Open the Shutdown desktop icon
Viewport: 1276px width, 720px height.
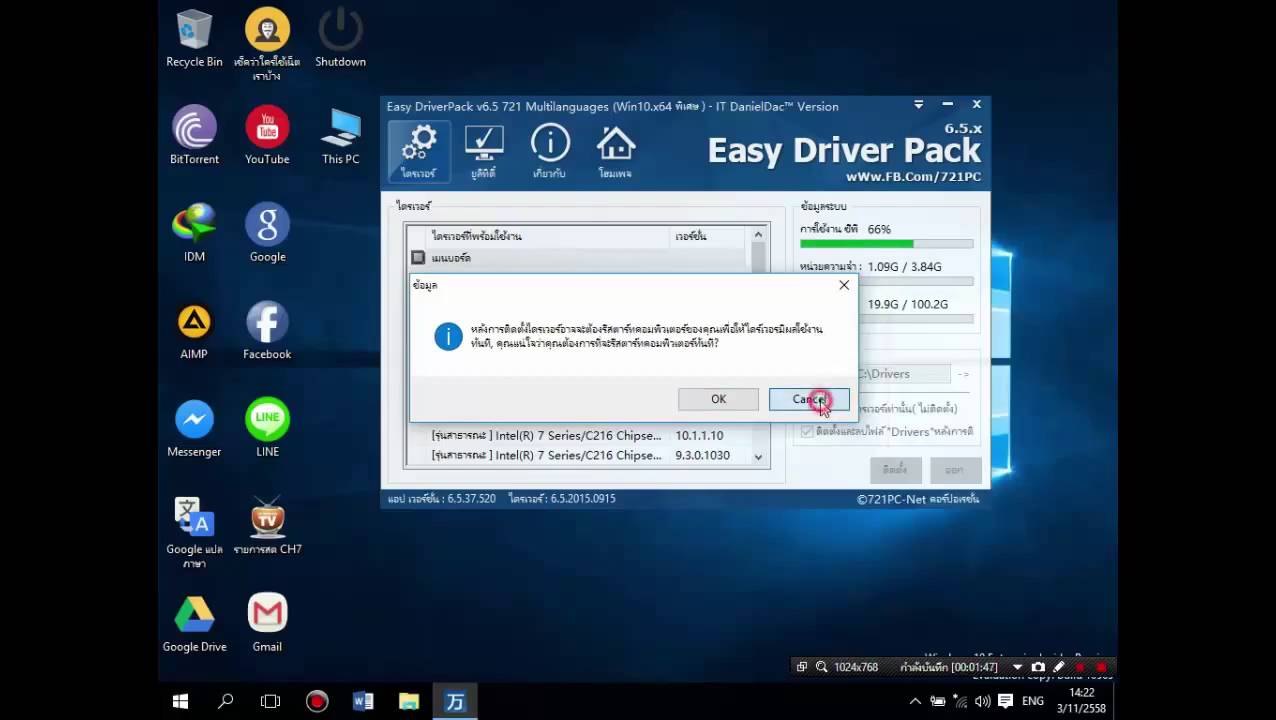tap(340, 38)
